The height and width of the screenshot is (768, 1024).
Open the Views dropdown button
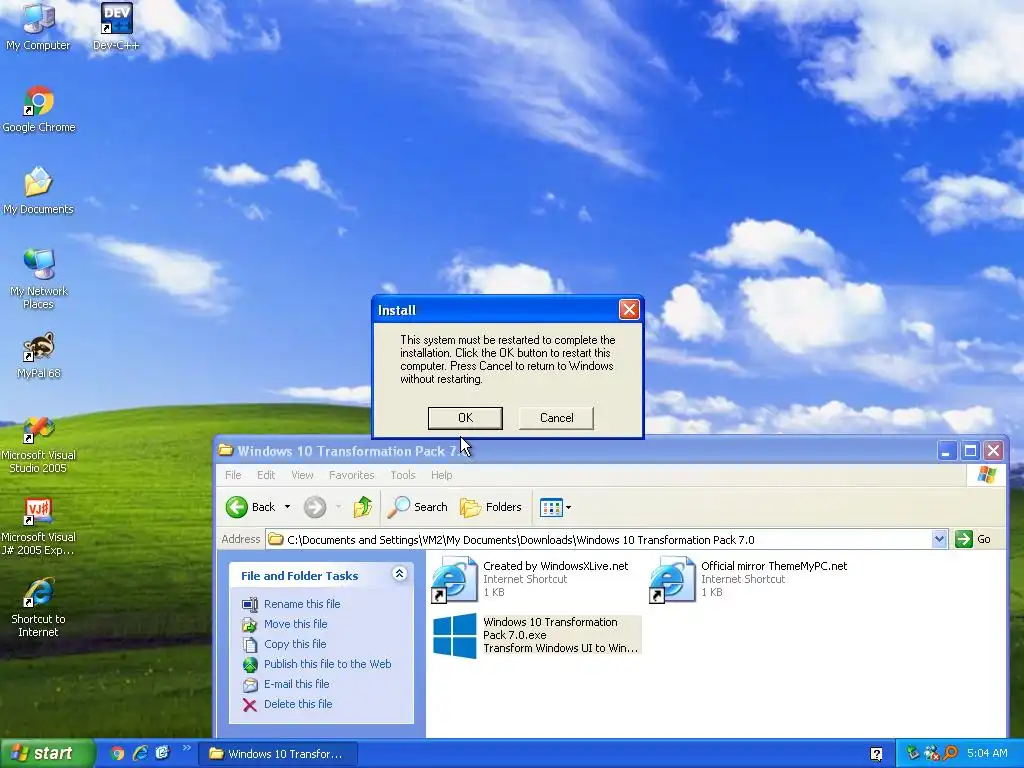(555, 507)
